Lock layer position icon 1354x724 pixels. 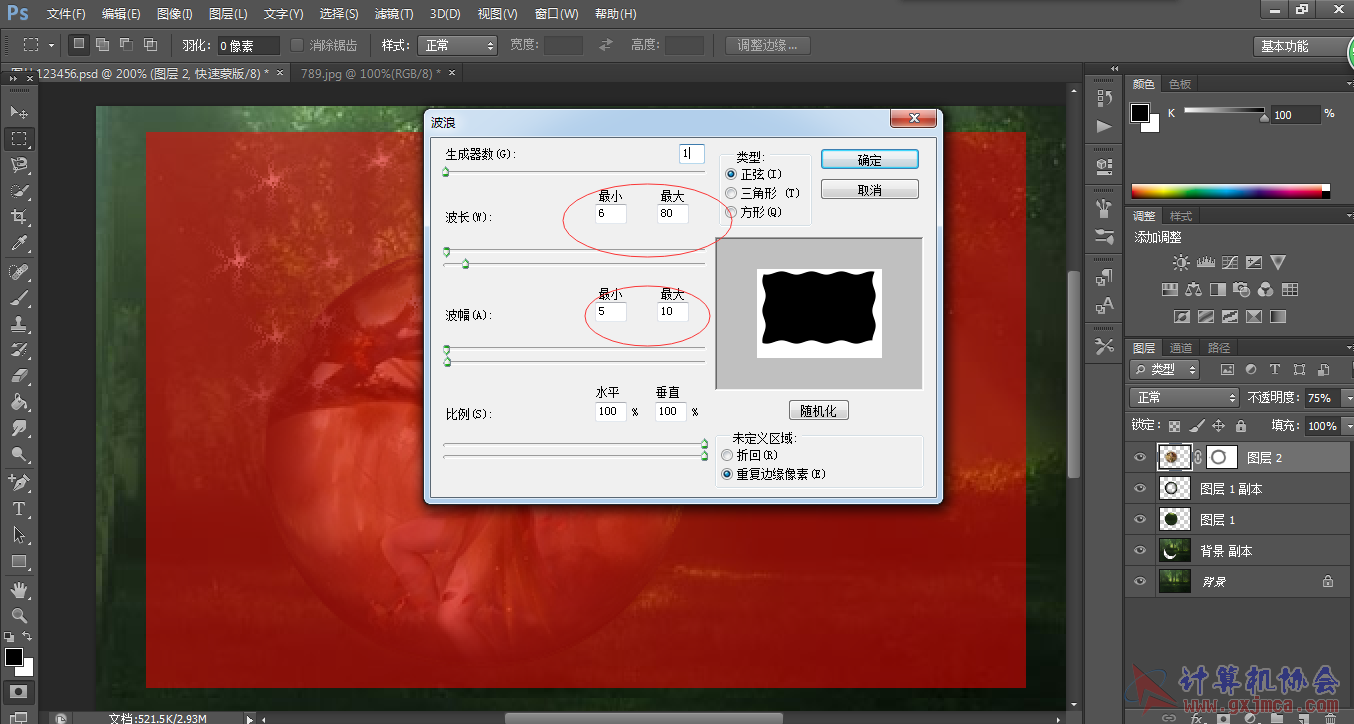click(x=1217, y=426)
